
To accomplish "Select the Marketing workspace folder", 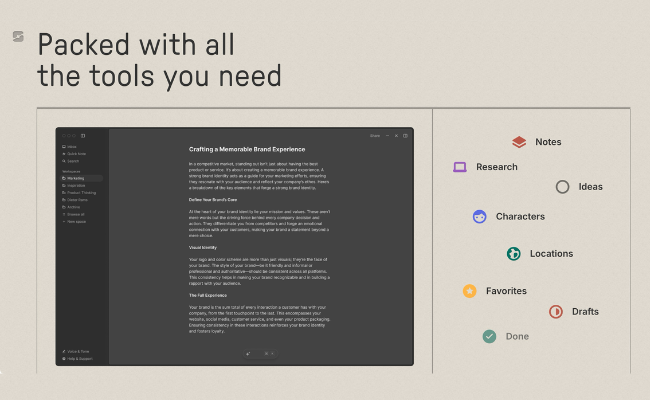I will 76,178.
